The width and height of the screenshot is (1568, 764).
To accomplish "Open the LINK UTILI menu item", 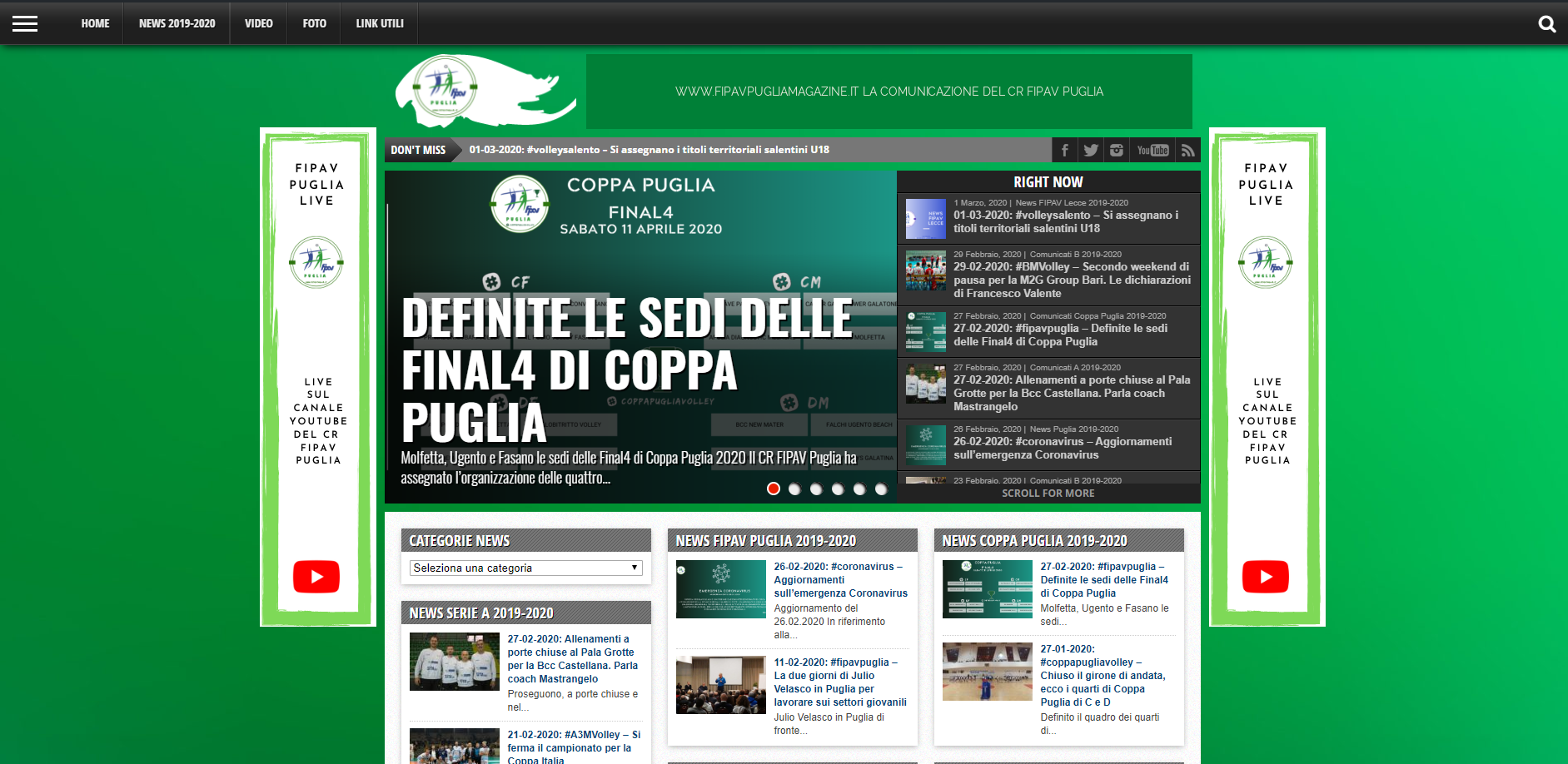I will pos(380,23).
